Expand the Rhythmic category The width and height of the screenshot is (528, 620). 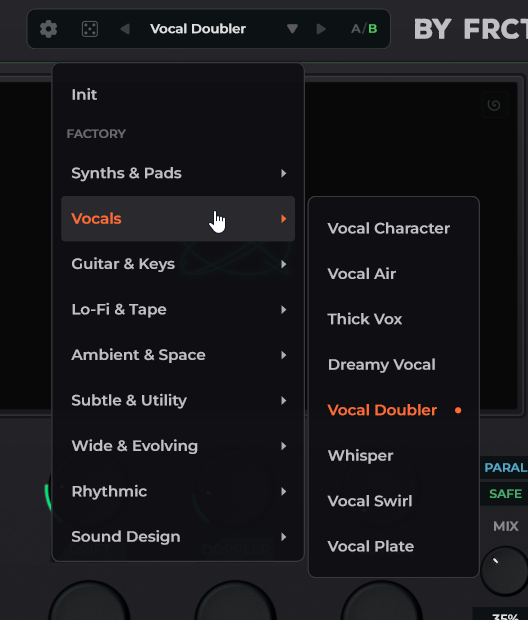[178, 491]
